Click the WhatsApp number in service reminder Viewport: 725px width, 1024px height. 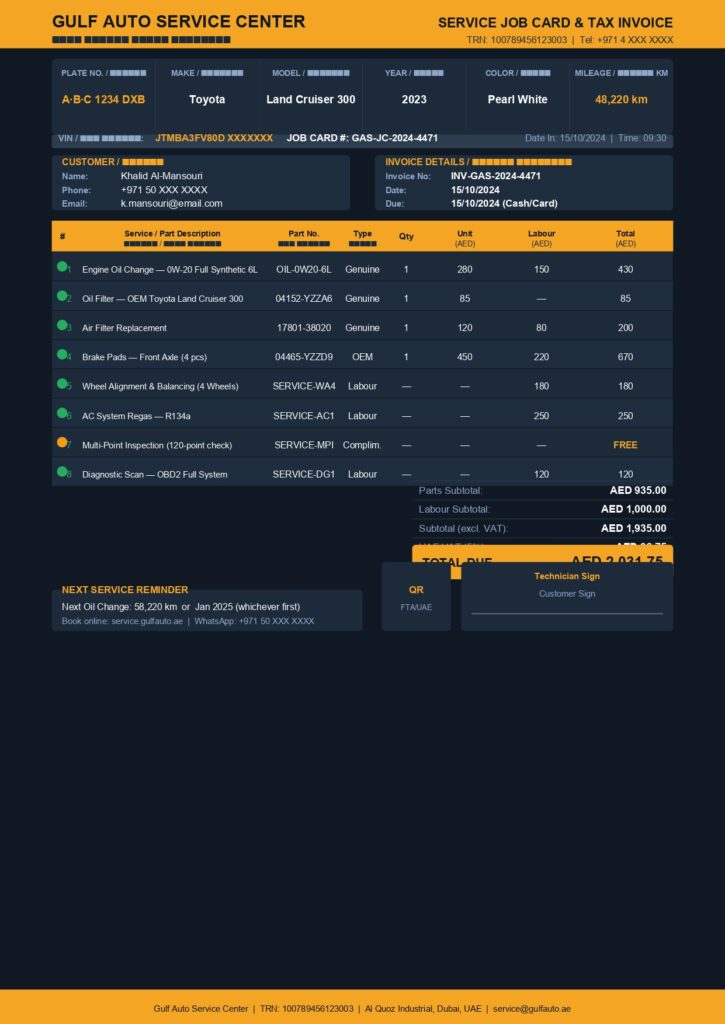[x=276, y=621]
